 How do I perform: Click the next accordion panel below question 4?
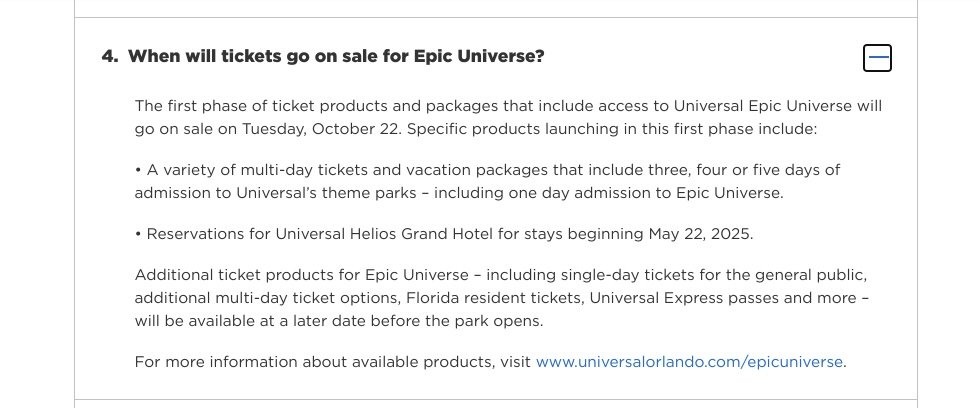(x=496, y=404)
